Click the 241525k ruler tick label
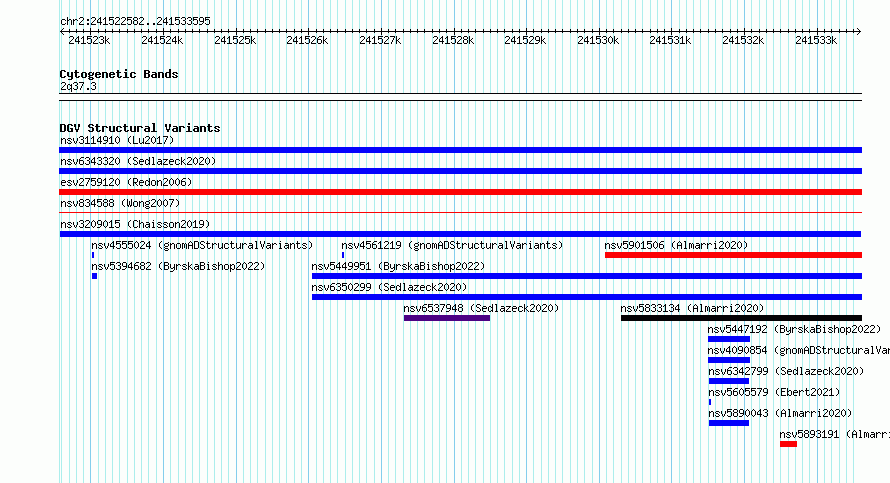The image size is (890, 483). coord(235,40)
